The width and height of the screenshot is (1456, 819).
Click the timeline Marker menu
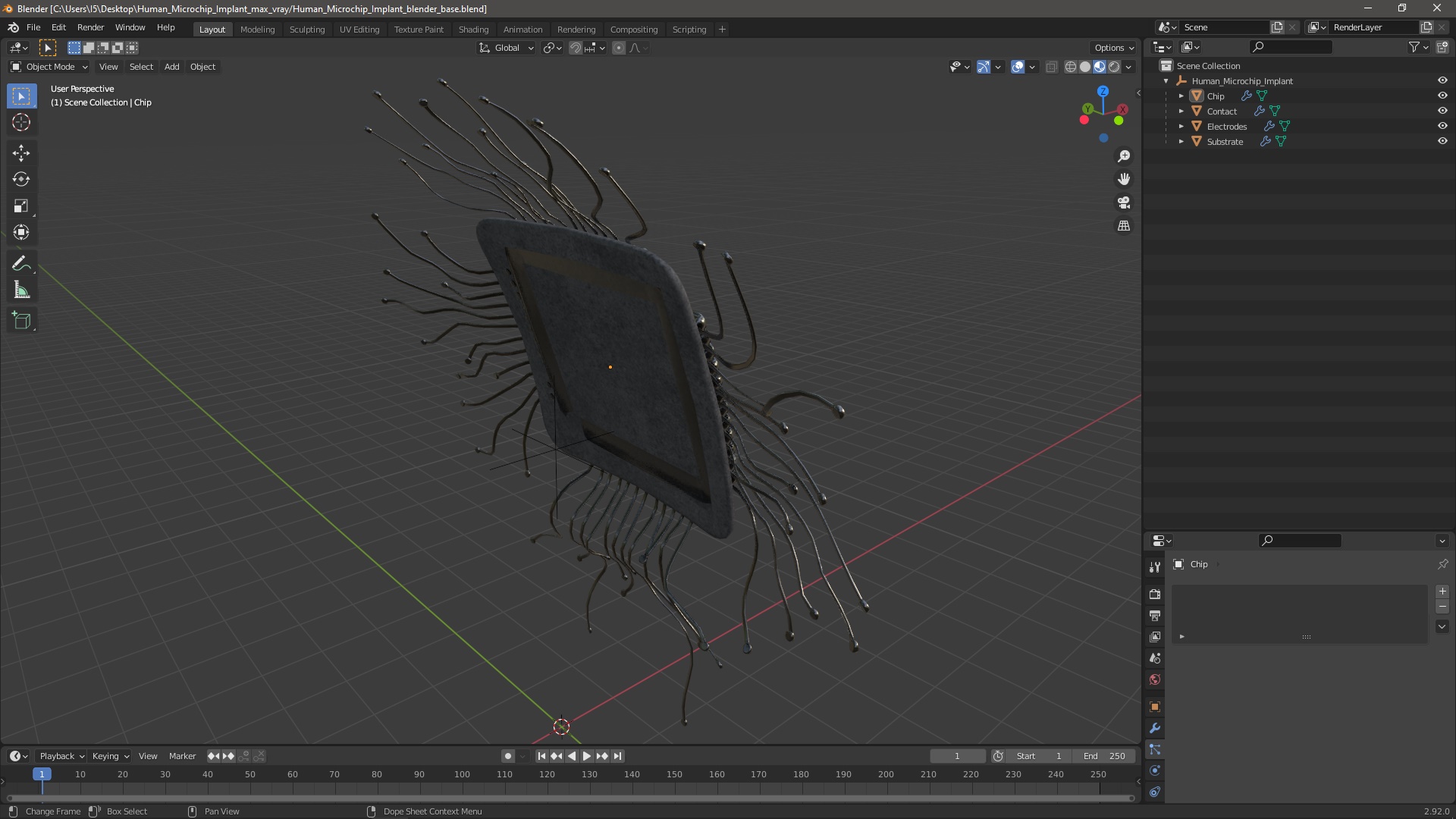182,756
